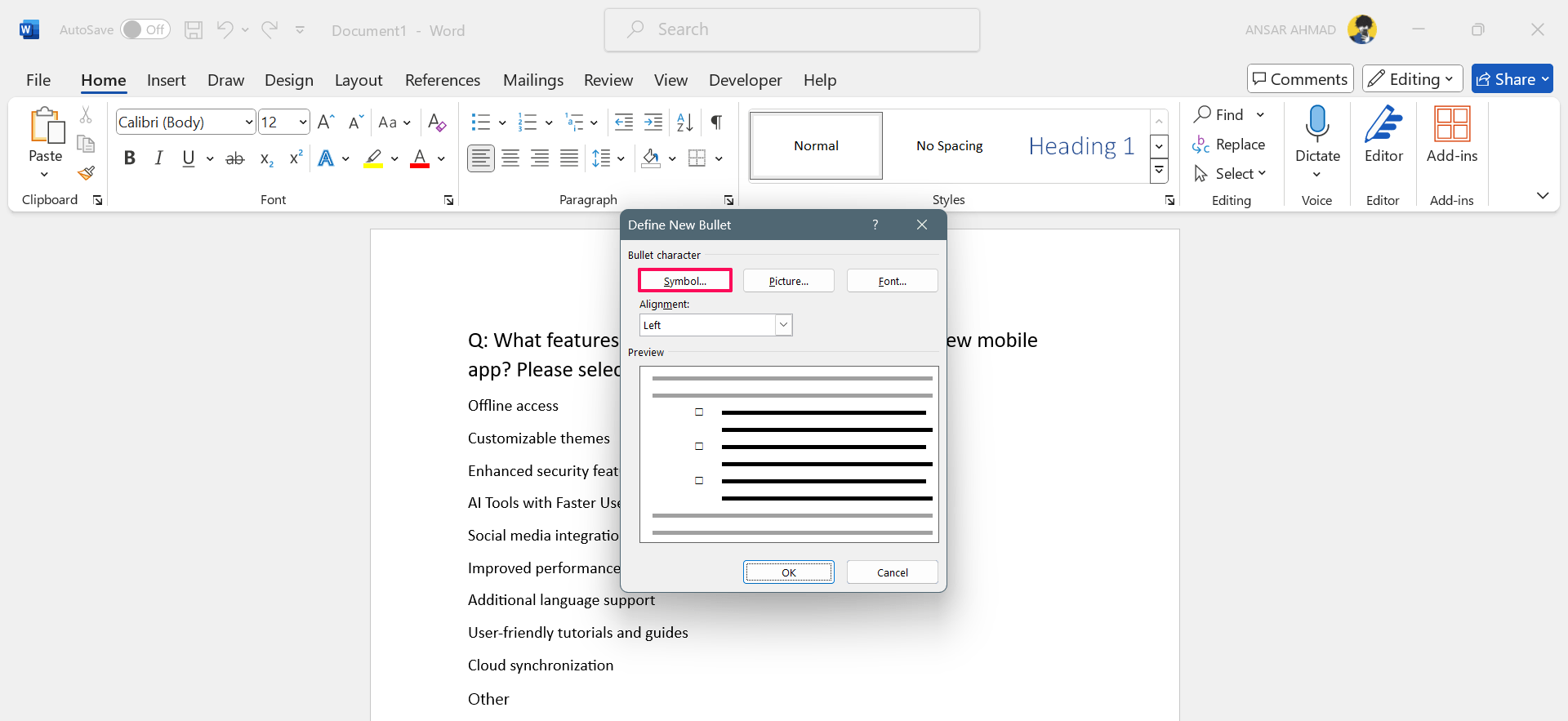Switch to the Insert tab
The height and width of the screenshot is (721, 1568).
point(166,80)
